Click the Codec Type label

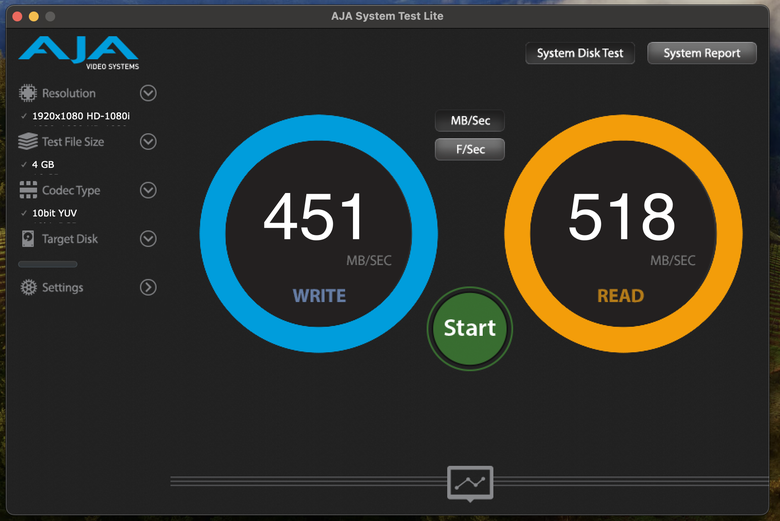click(71, 191)
